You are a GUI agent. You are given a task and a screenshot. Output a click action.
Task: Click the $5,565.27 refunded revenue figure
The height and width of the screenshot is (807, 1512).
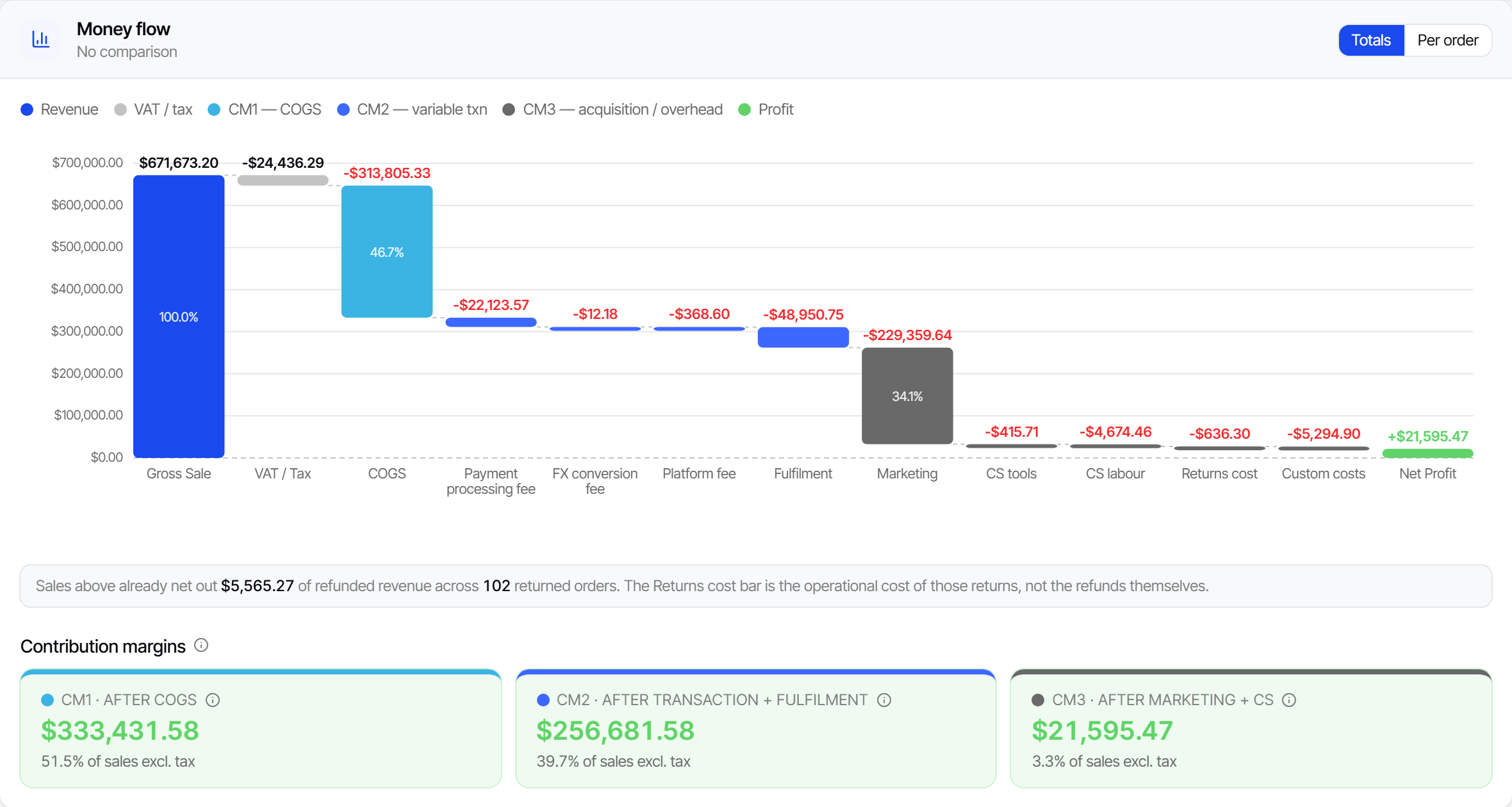pyautogui.click(x=258, y=586)
